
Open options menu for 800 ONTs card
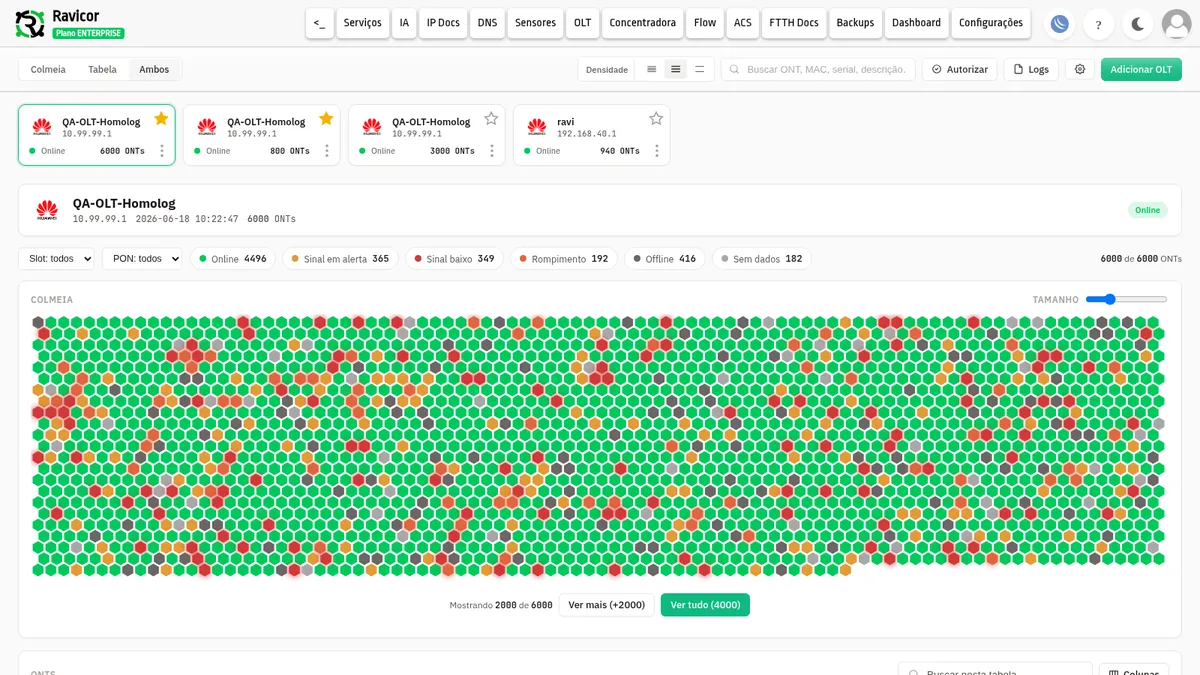327,151
